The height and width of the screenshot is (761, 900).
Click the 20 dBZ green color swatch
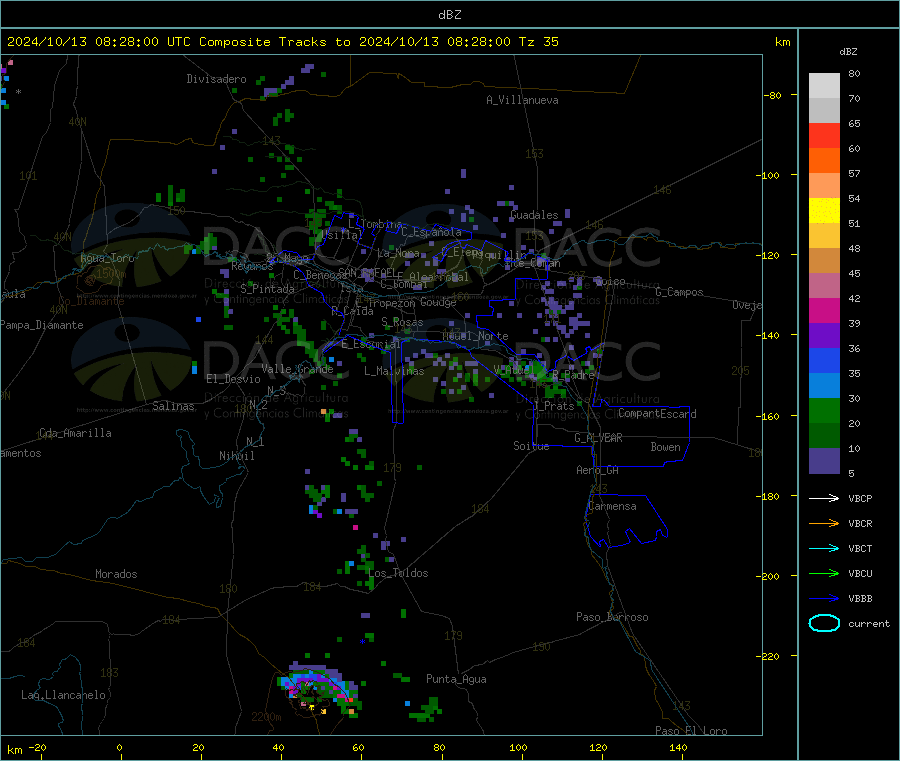(824, 436)
